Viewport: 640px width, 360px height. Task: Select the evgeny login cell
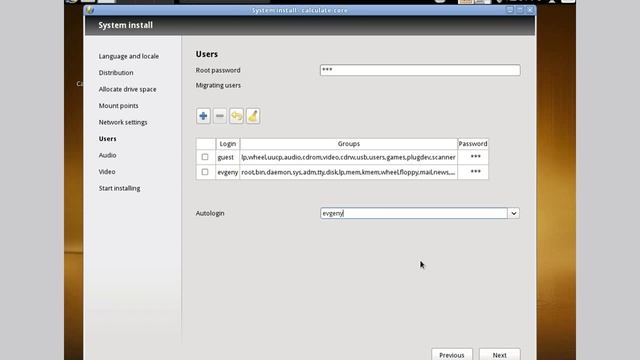click(x=227, y=172)
